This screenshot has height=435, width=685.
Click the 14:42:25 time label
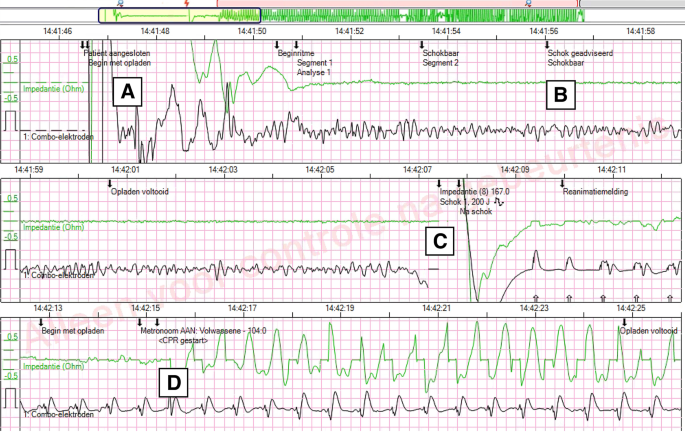coord(631,308)
